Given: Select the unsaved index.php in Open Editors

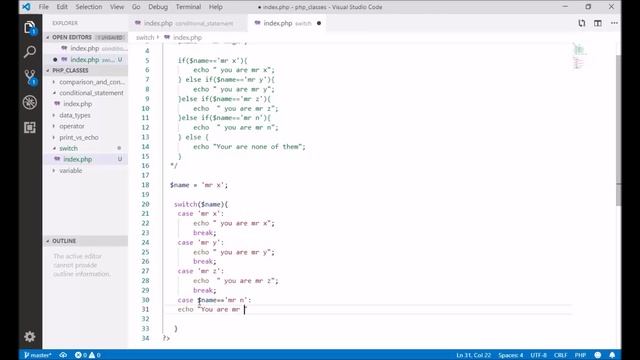Looking at the screenshot, I should point(85,60).
